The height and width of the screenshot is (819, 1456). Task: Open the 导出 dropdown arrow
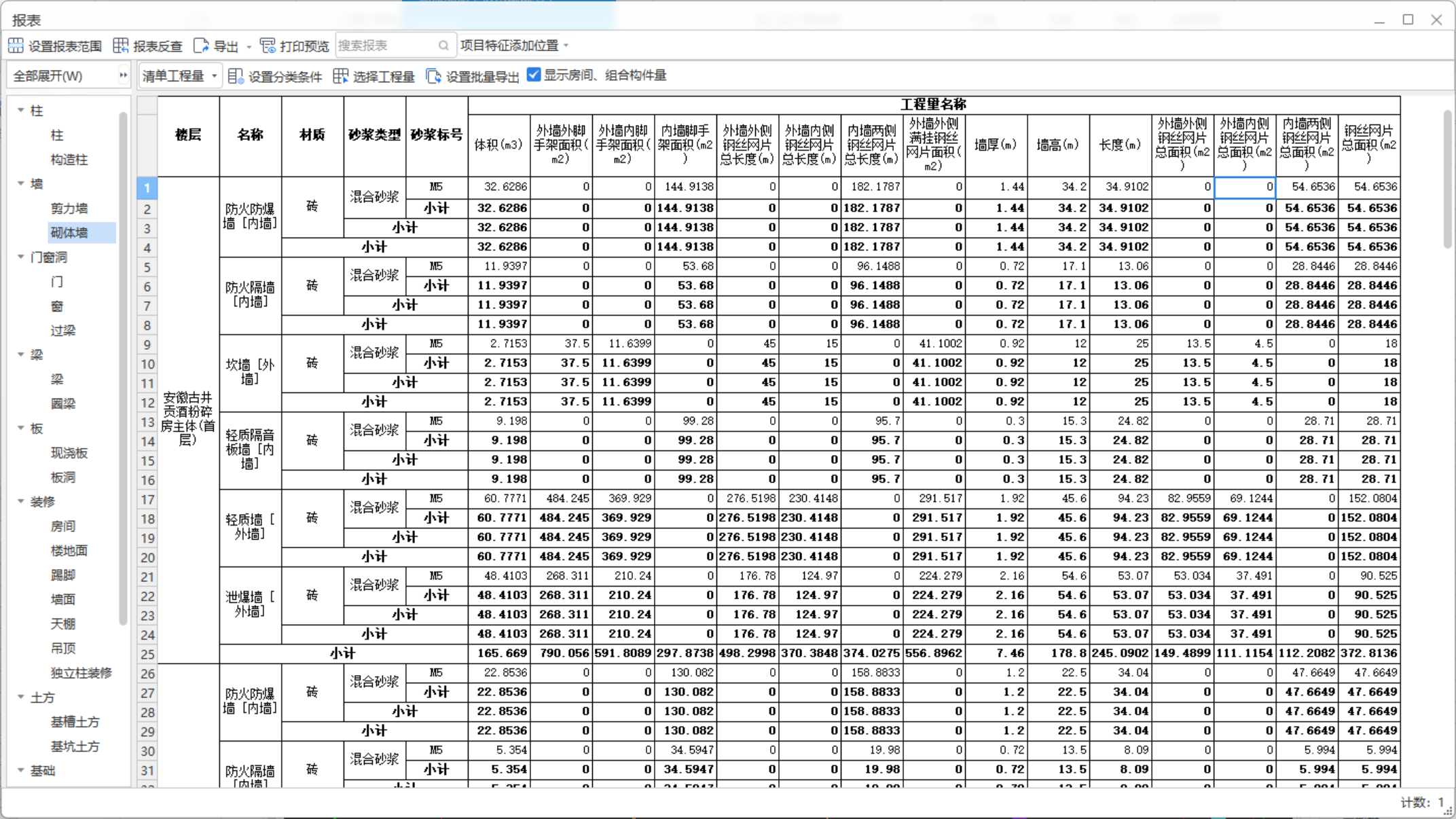coord(249,46)
